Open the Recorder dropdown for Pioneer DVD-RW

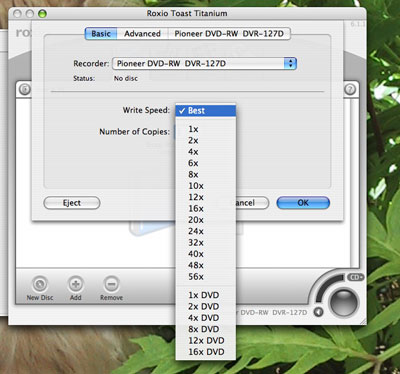pyautogui.click(x=204, y=63)
